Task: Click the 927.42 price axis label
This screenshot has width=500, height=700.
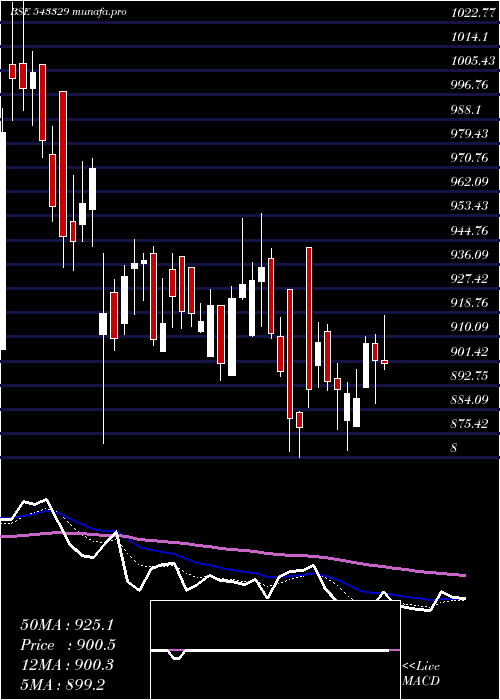Action: click(x=470, y=279)
